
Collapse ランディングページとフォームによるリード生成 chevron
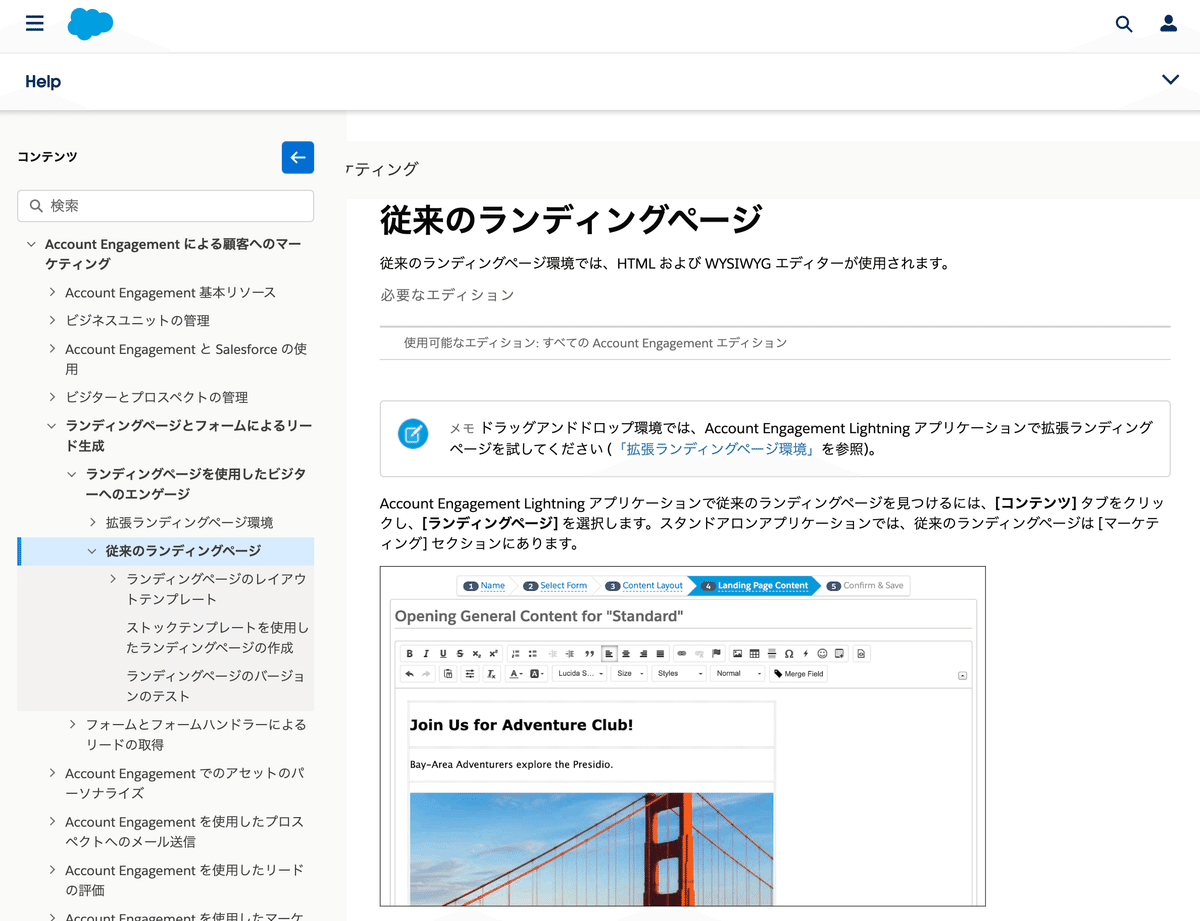tap(52, 426)
